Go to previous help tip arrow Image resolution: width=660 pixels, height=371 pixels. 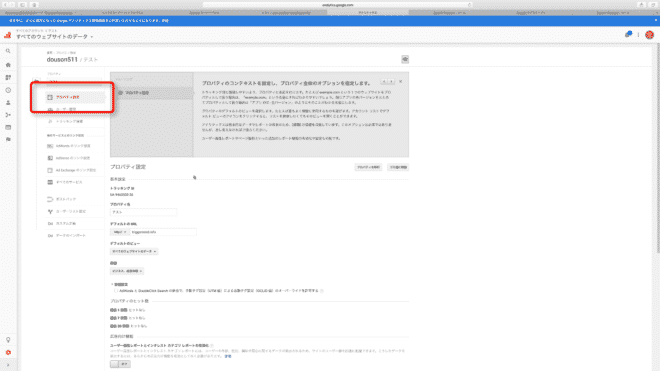(384, 81)
